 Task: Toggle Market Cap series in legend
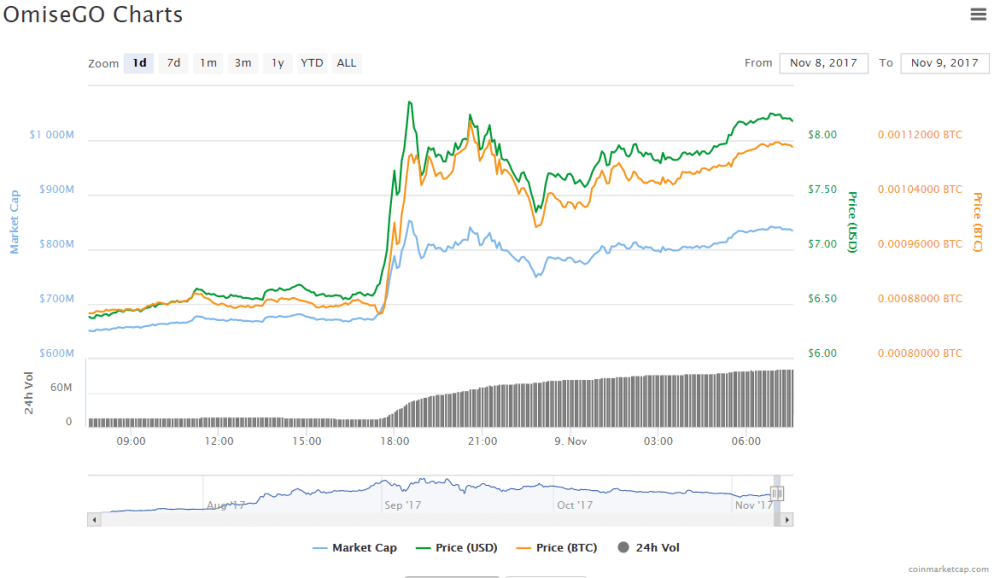[355, 547]
